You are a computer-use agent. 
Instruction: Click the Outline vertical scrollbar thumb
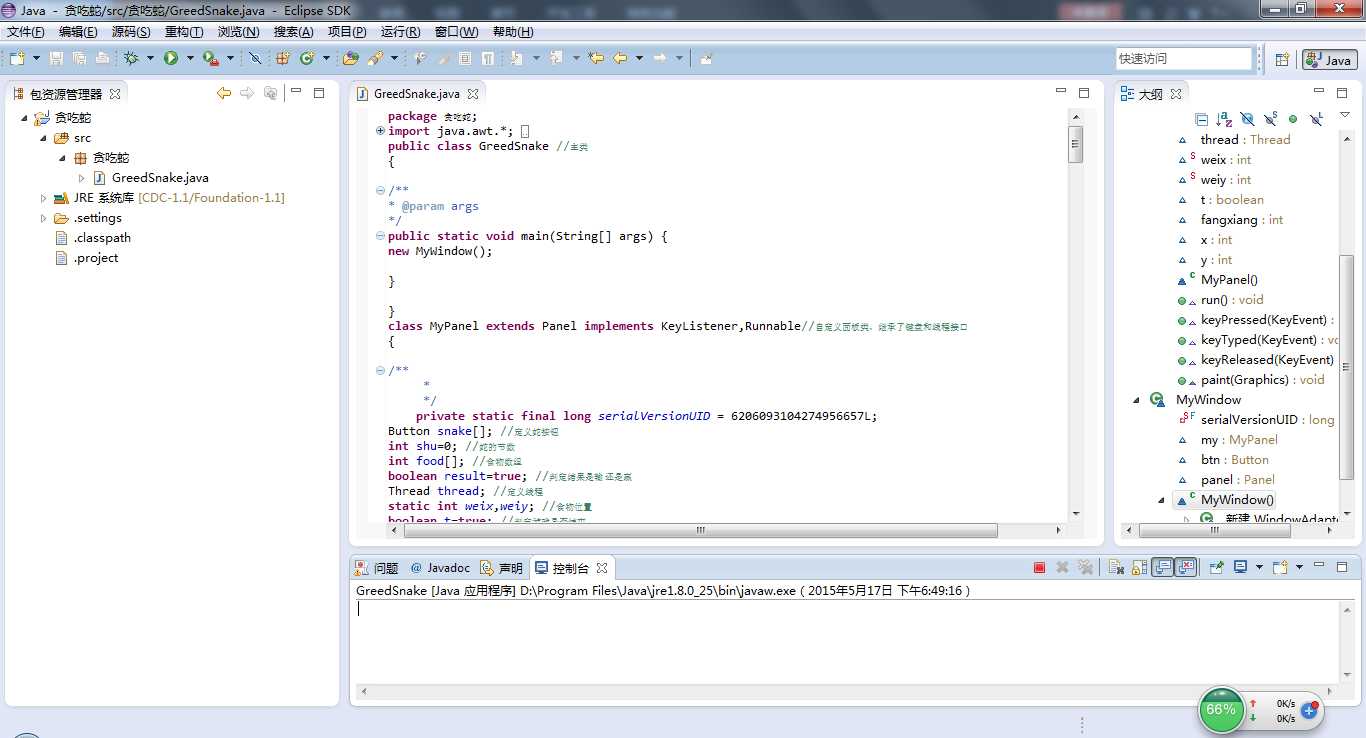(x=1345, y=368)
